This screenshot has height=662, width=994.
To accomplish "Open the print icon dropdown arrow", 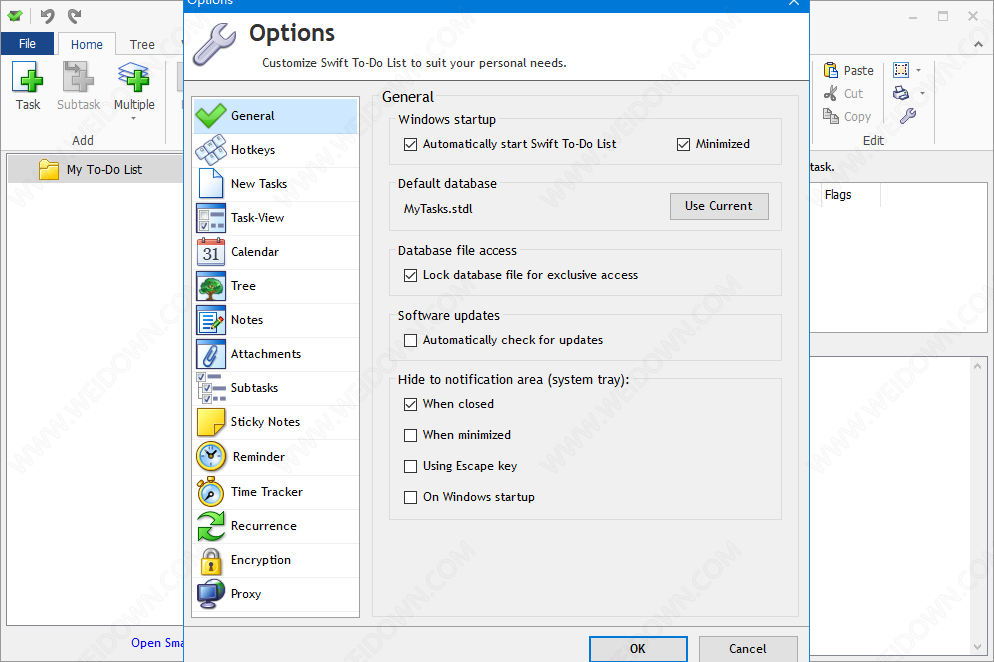I will [x=922, y=94].
